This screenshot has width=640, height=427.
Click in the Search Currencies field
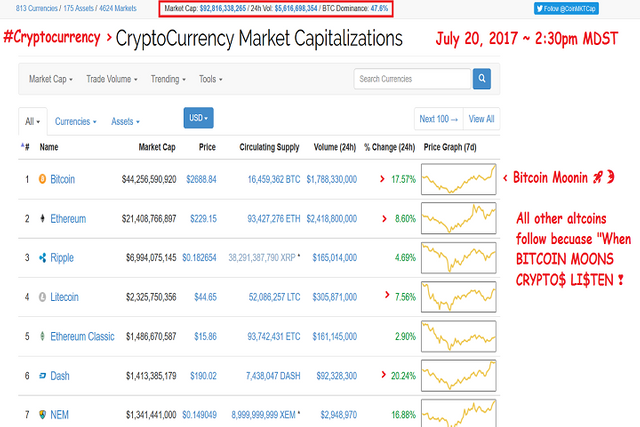click(412, 79)
